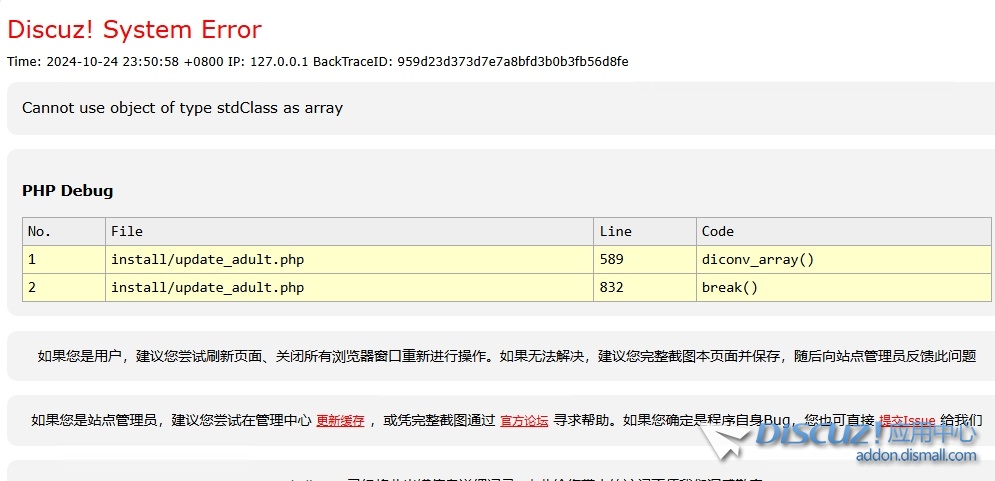995x481 pixels.
Task: Click the diconv_array() code cell
Action: [758, 260]
